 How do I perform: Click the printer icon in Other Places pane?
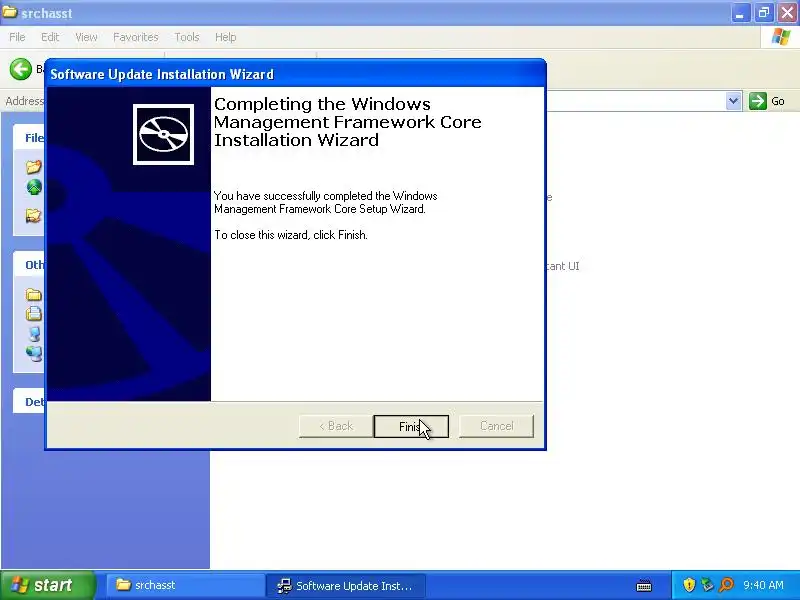34,313
